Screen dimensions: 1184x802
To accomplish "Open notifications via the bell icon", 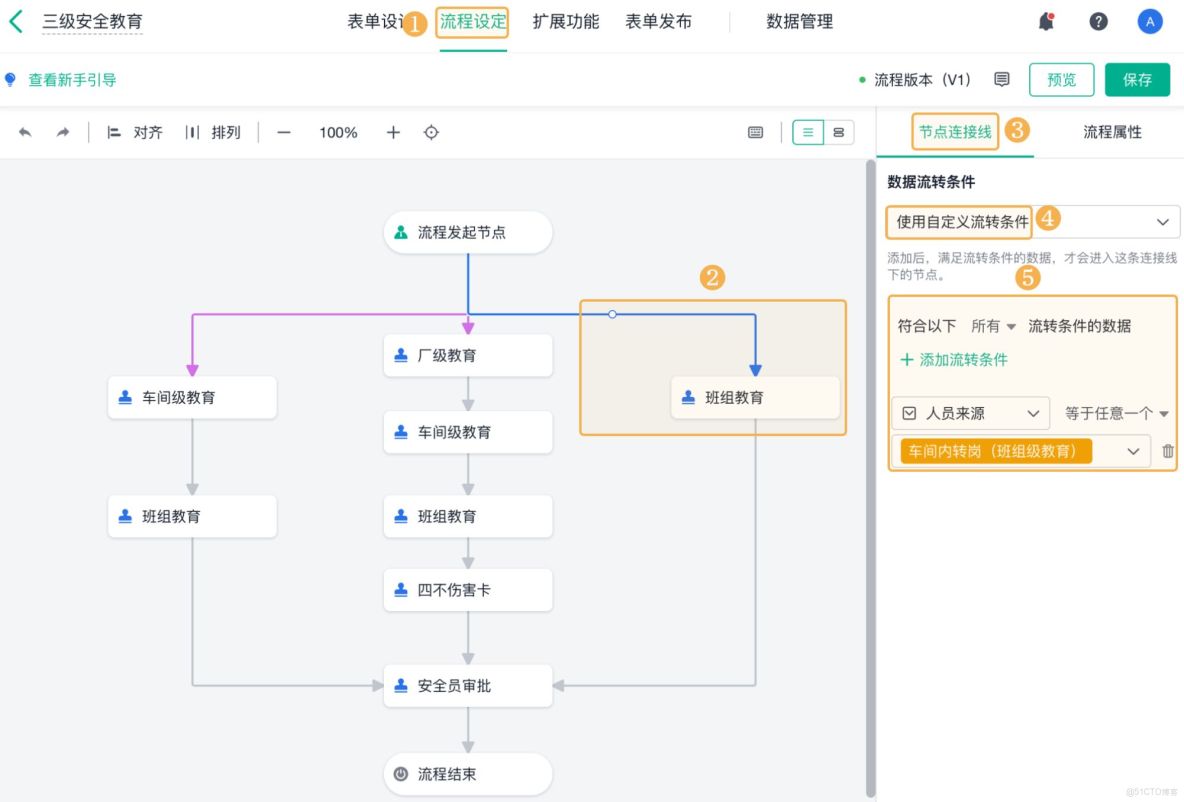I will point(1047,21).
